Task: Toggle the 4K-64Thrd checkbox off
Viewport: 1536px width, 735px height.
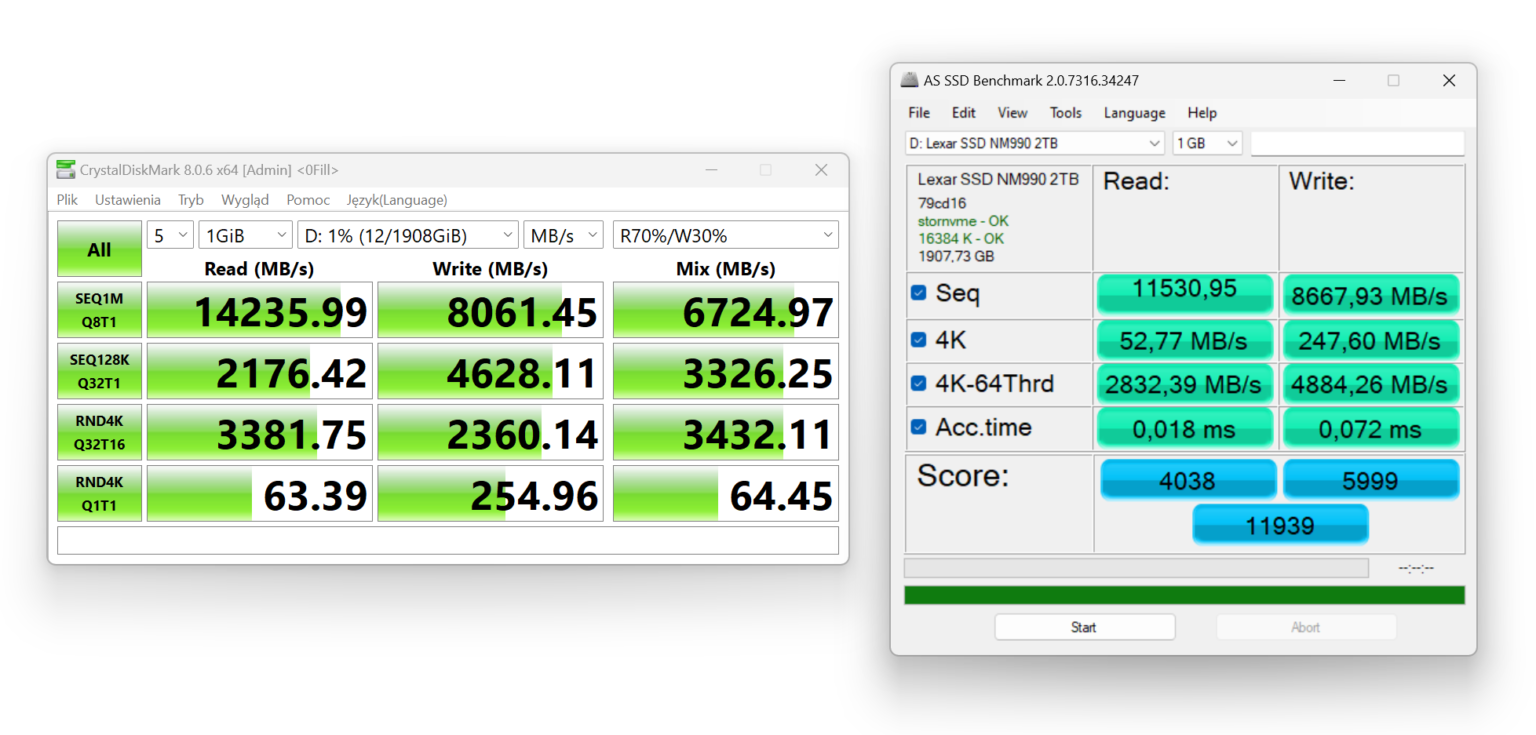Action: pyautogui.click(x=918, y=383)
